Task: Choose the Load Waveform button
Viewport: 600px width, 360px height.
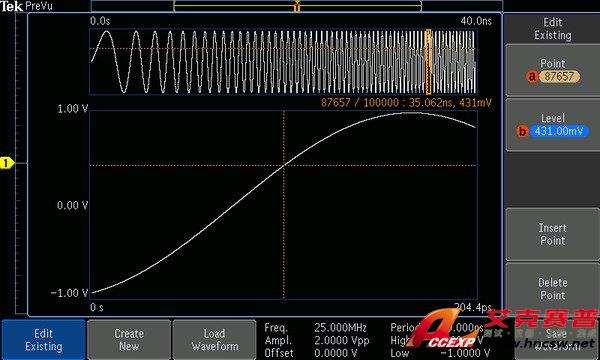Action: [214, 339]
